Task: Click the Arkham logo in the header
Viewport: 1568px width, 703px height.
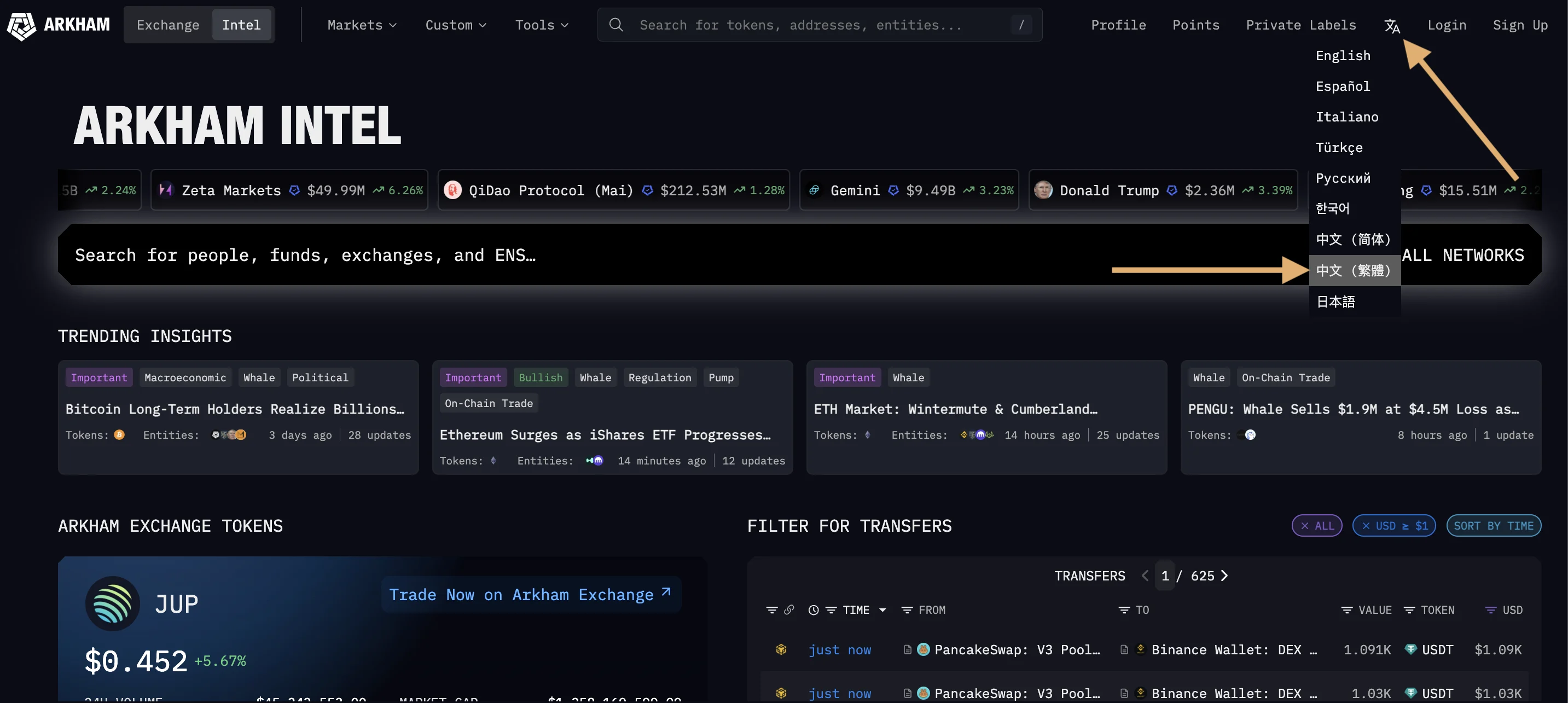Action: tap(59, 25)
